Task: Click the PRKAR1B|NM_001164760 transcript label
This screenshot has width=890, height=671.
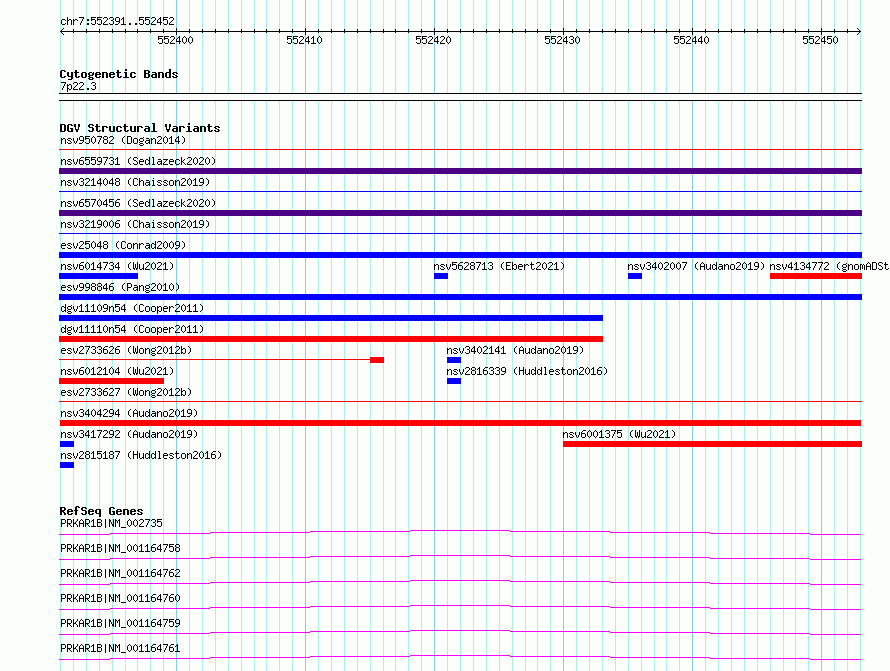Action: [x=120, y=598]
